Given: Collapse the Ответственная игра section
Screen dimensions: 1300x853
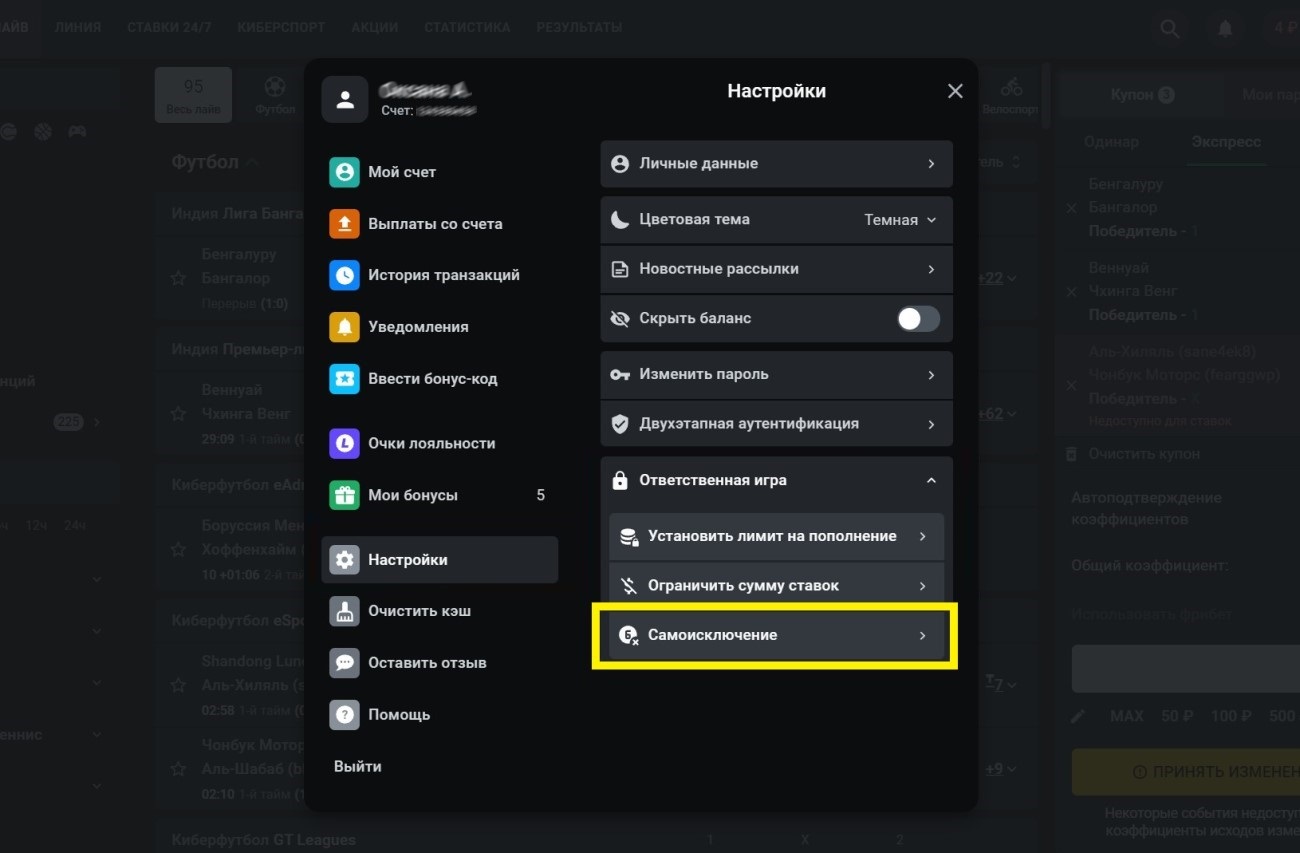Looking at the screenshot, I should click(x=931, y=481).
